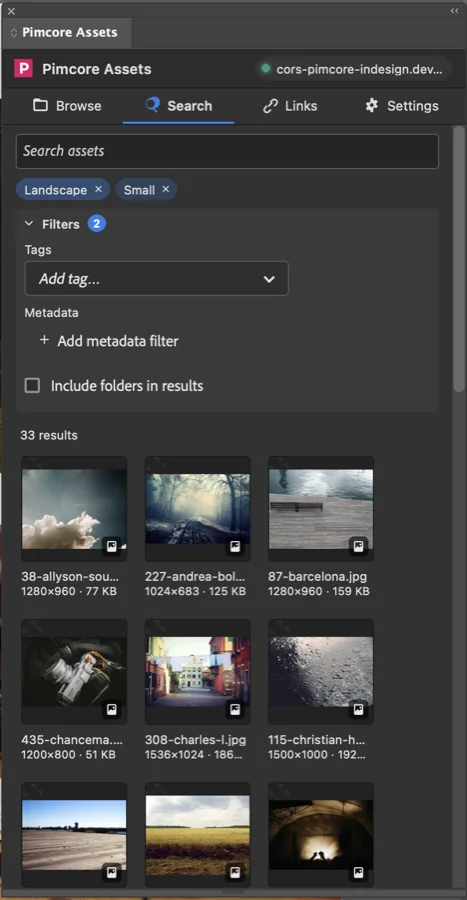Screen dimensions: 467x900
Task: Collapse the panel with double-arrow icon
Action: [x=454, y=11]
